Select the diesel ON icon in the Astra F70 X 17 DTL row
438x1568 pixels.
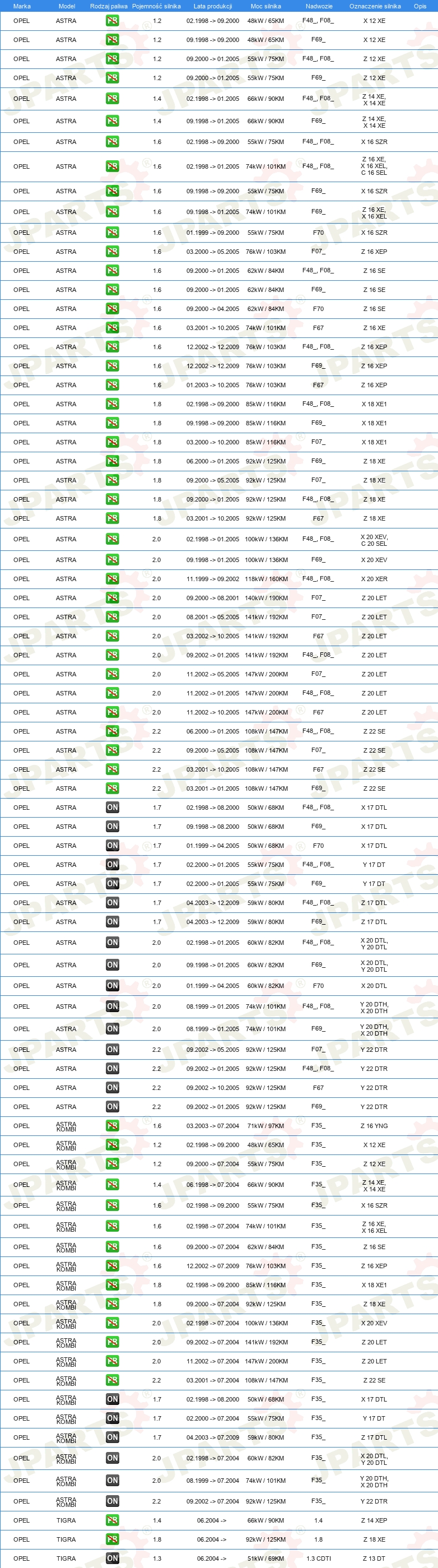tap(112, 846)
